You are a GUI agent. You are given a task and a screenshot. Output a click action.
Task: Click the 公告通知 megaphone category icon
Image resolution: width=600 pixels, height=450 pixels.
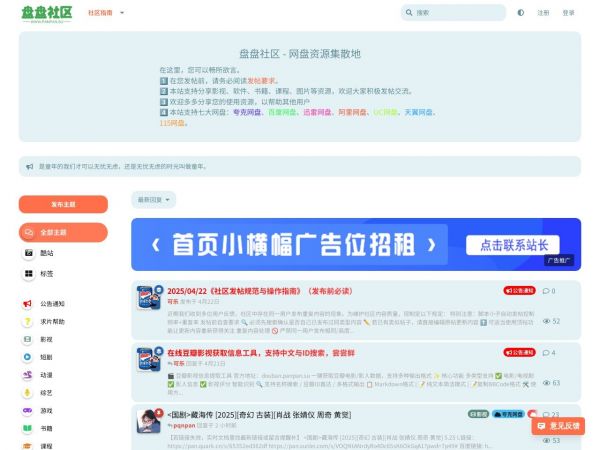[28, 304]
